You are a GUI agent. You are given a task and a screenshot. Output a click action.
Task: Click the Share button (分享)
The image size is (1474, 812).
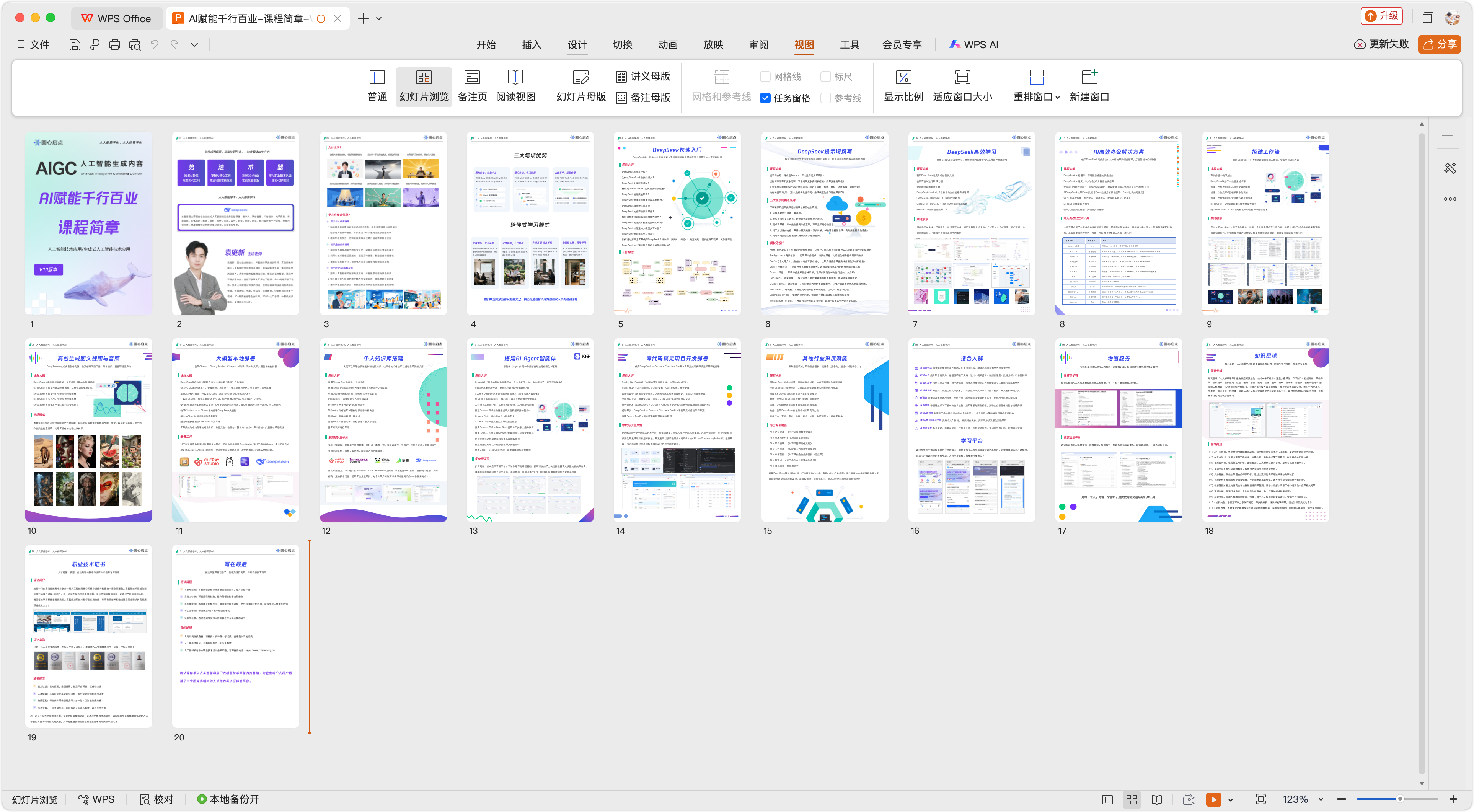1439,44
